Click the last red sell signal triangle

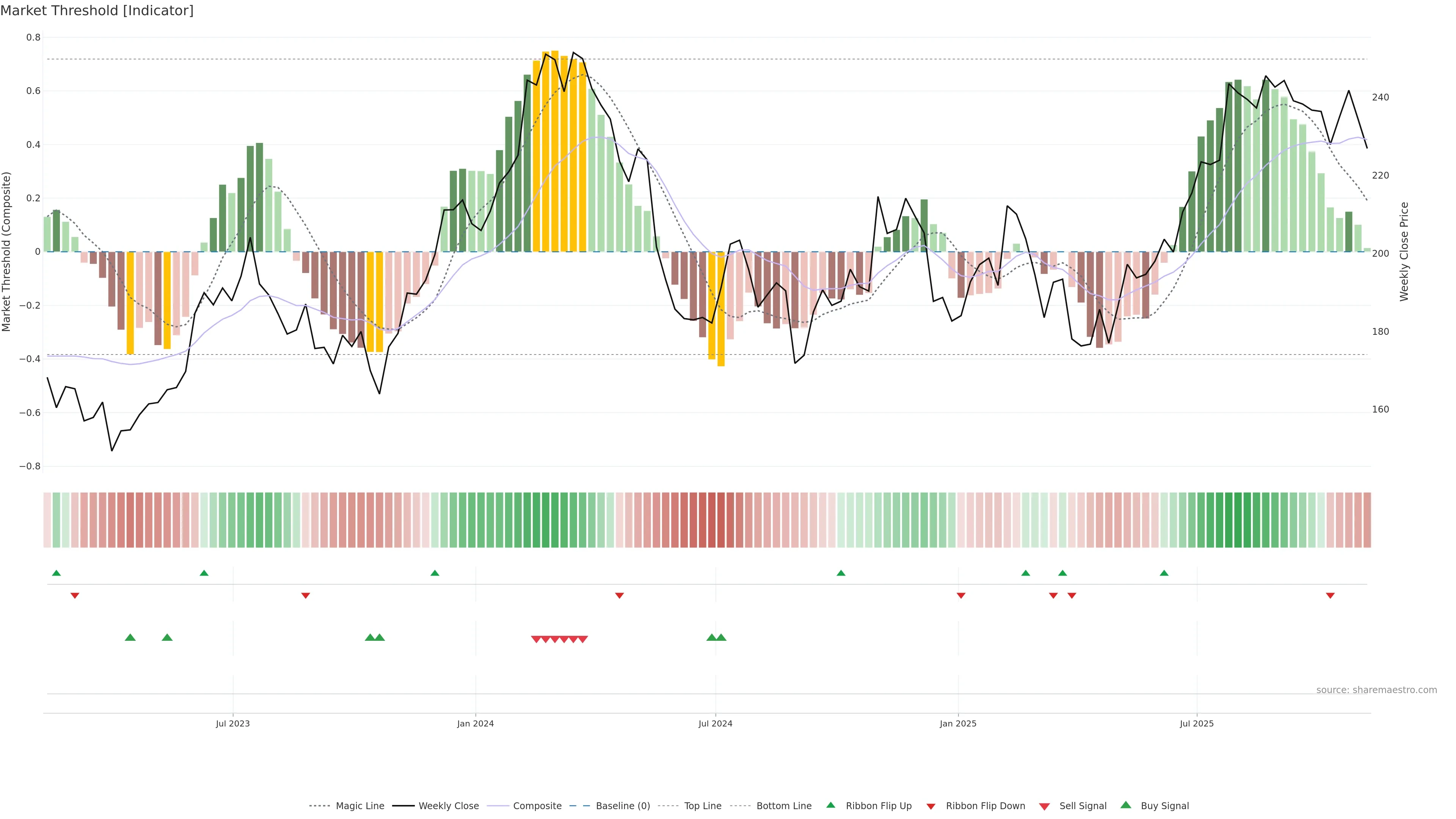[583, 639]
